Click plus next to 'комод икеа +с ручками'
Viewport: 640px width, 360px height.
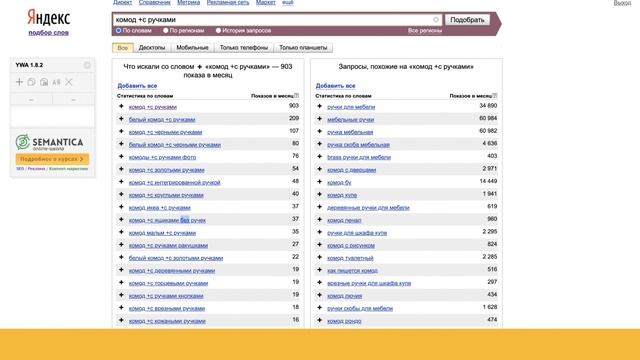(121, 207)
